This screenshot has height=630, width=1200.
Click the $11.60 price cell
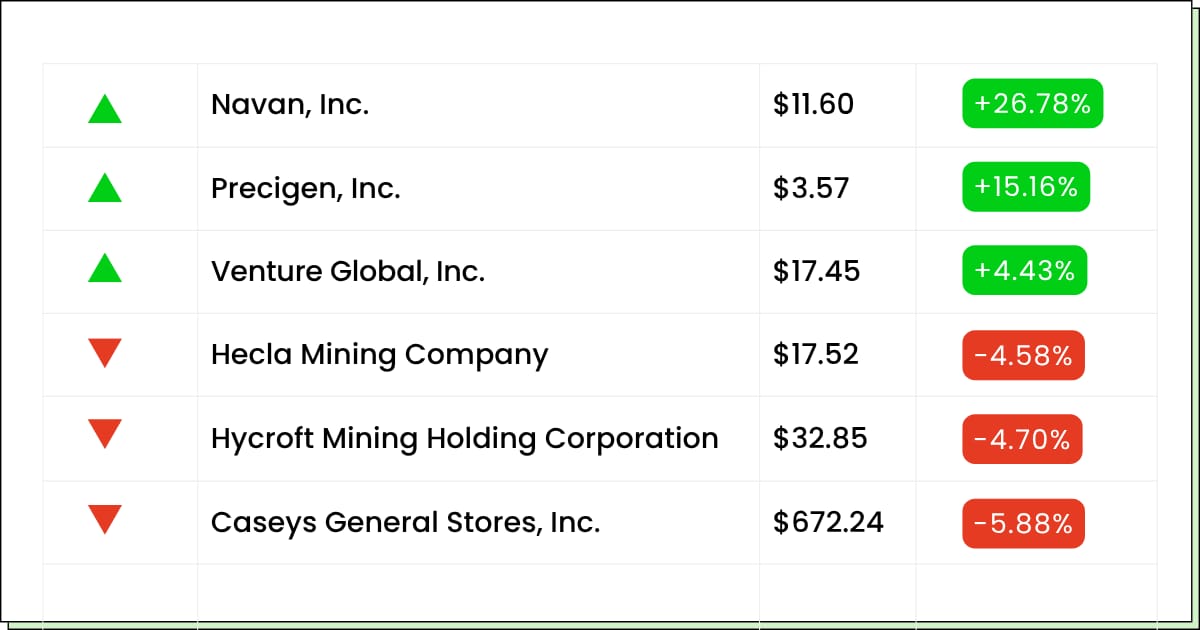(814, 104)
